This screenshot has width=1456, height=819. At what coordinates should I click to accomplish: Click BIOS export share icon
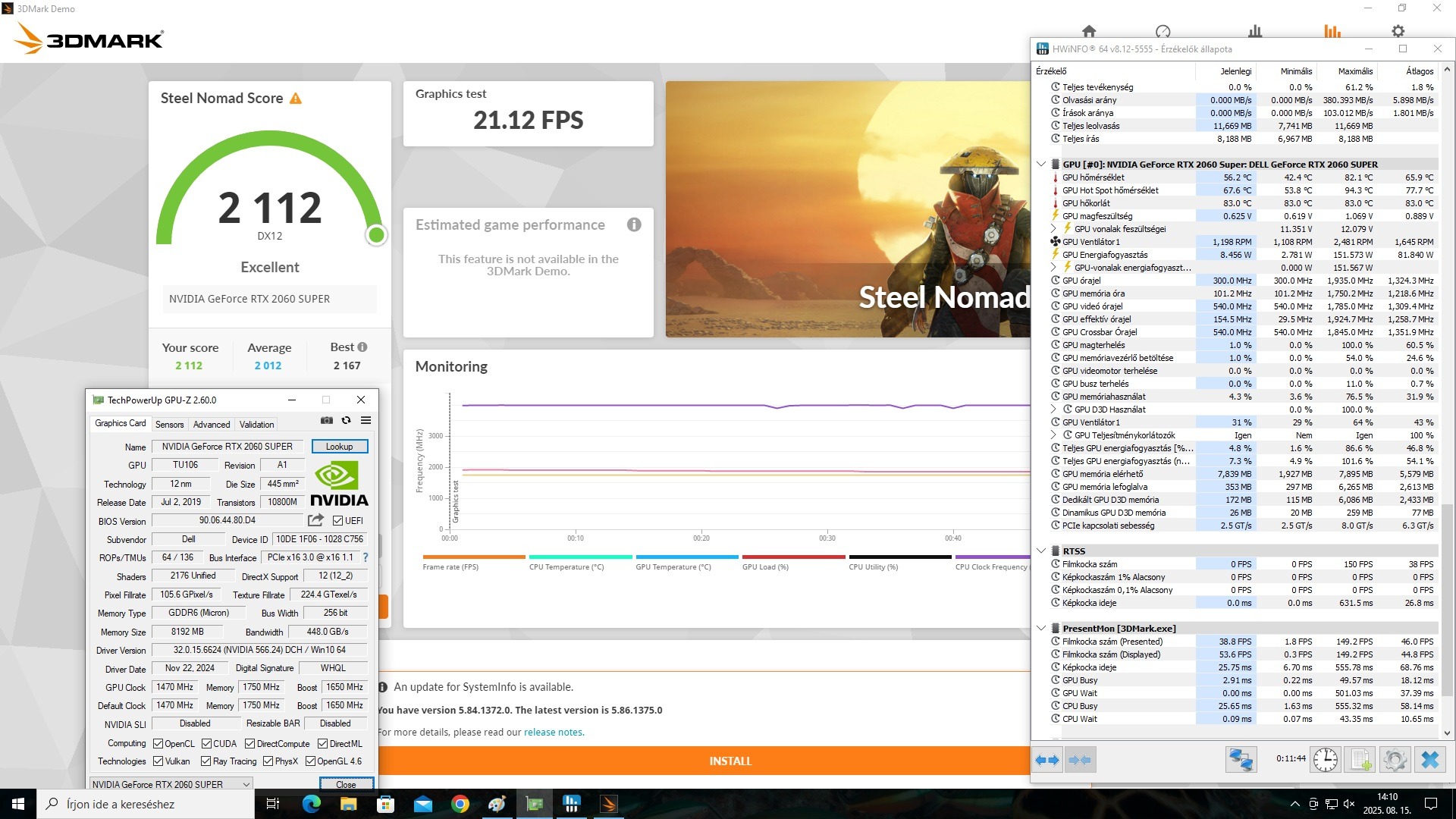pos(315,520)
